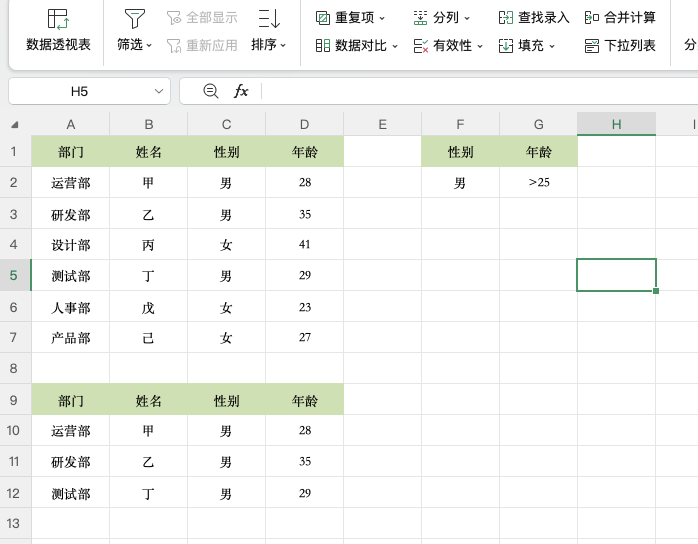Click name cell 戊
The width and height of the screenshot is (698, 544).
tap(149, 307)
